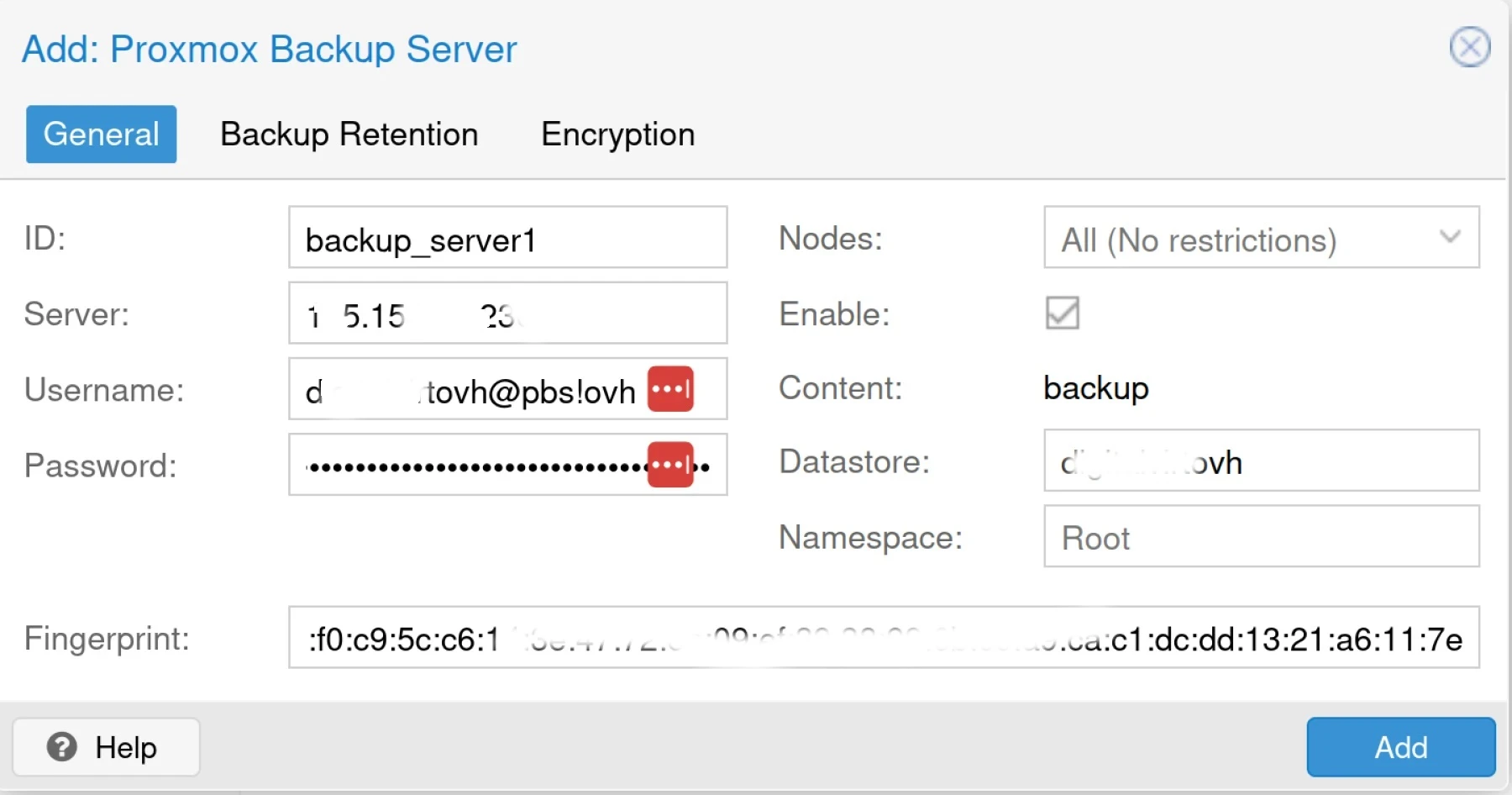Open the Help documentation
This screenshot has width=1512, height=795.
106,747
